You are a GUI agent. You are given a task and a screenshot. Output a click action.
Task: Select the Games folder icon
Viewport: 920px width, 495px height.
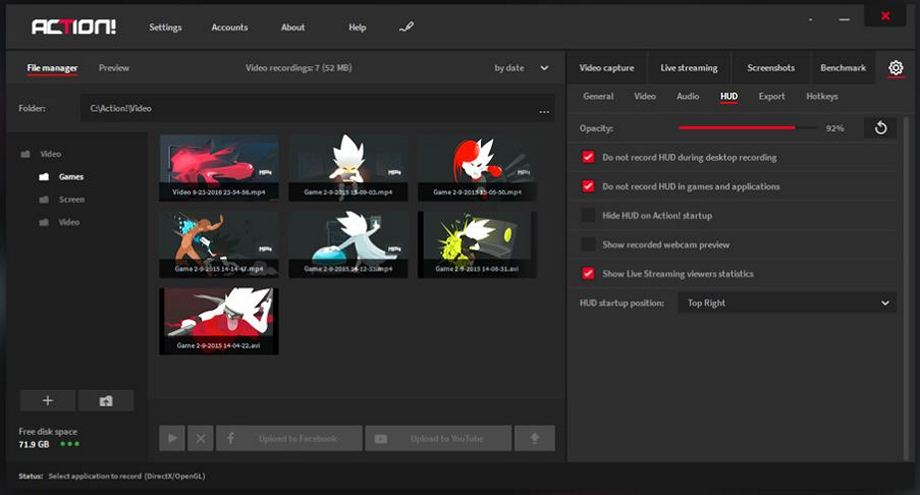[x=44, y=177]
